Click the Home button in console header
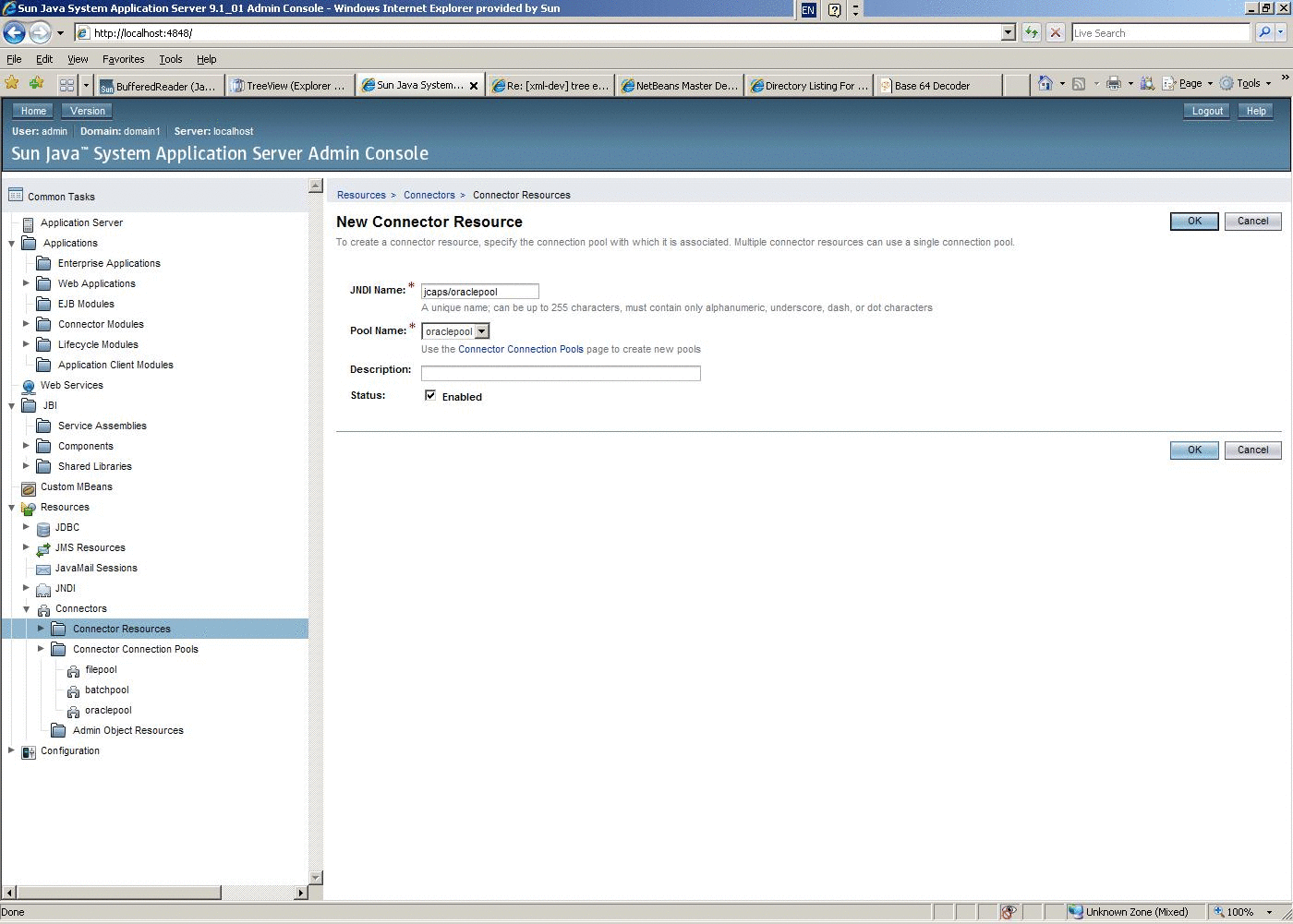1293x924 pixels. 33,111
